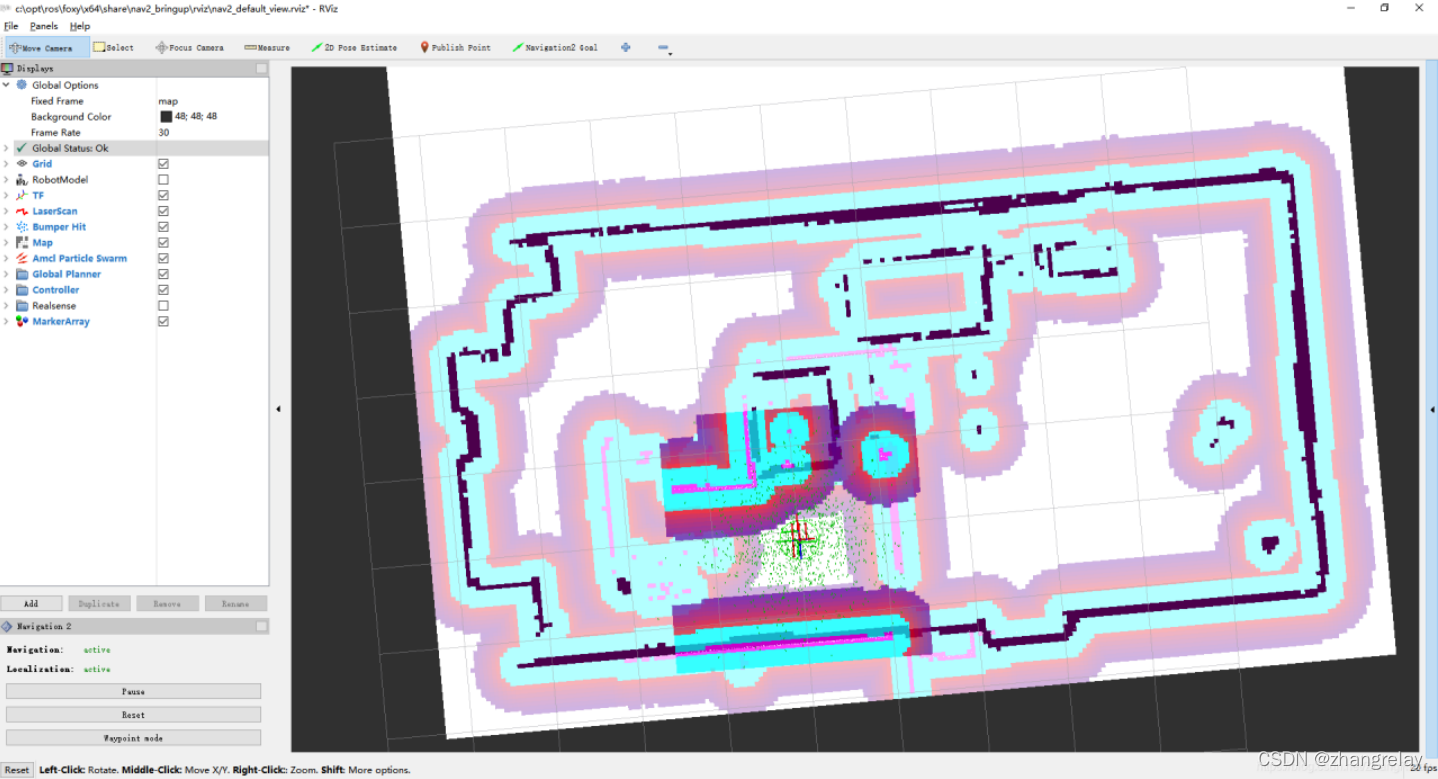Disable the Controller group checkbox
This screenshot has height=779, width=1438.
tap(163, 290)
